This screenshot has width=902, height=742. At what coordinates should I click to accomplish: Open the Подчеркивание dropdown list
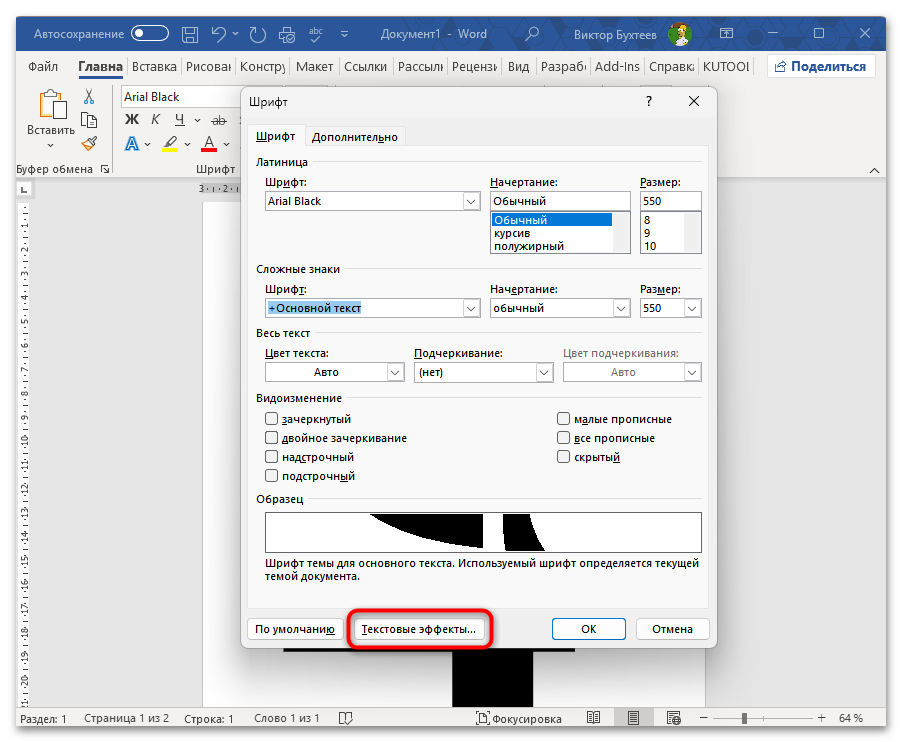[544, 372]
